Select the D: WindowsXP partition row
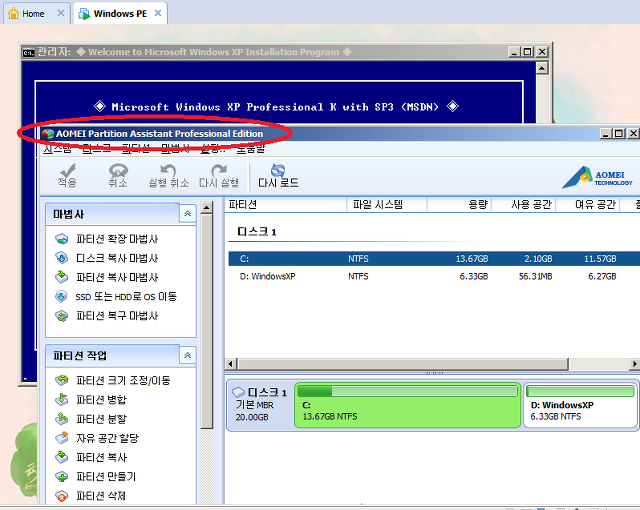 [x=434, y=276]
